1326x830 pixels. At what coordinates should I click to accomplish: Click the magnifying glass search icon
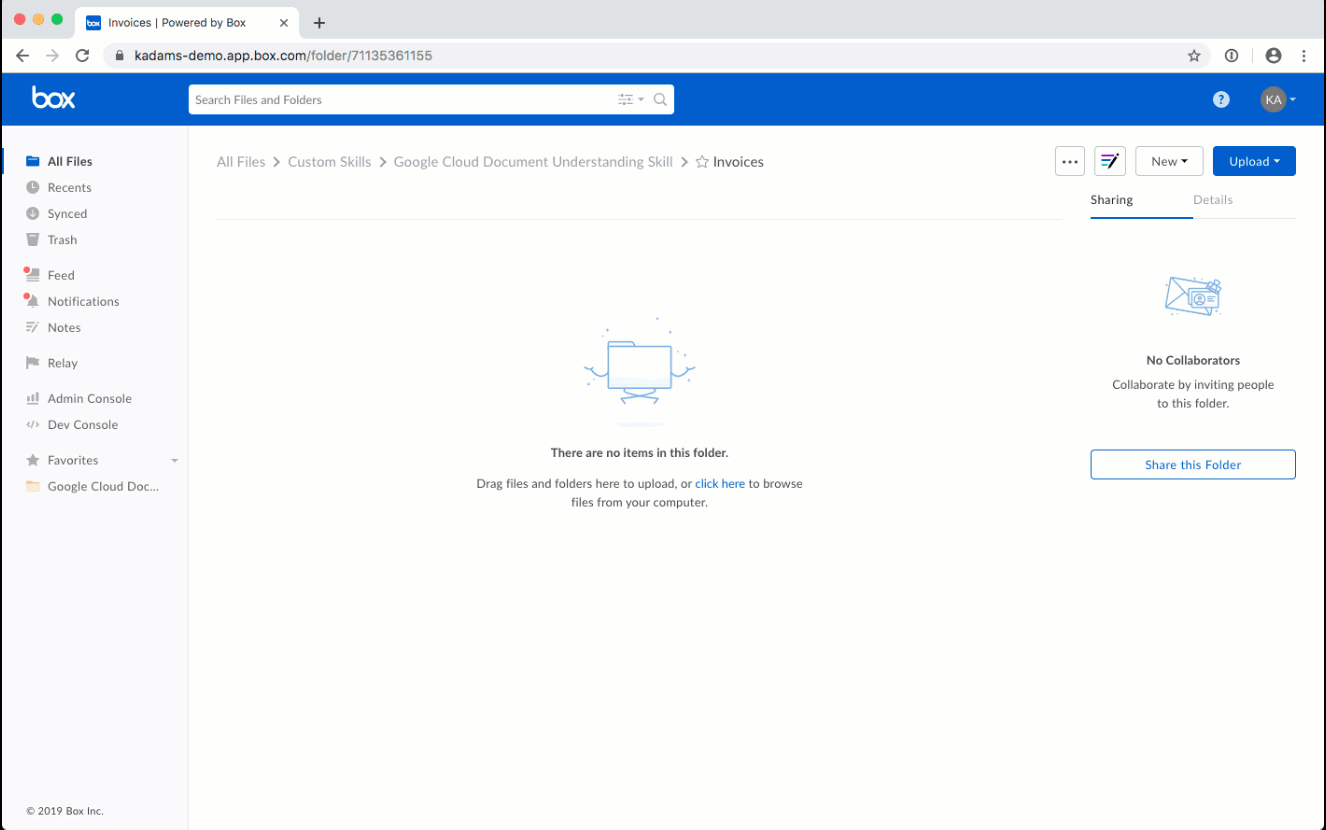click(660, 100)
